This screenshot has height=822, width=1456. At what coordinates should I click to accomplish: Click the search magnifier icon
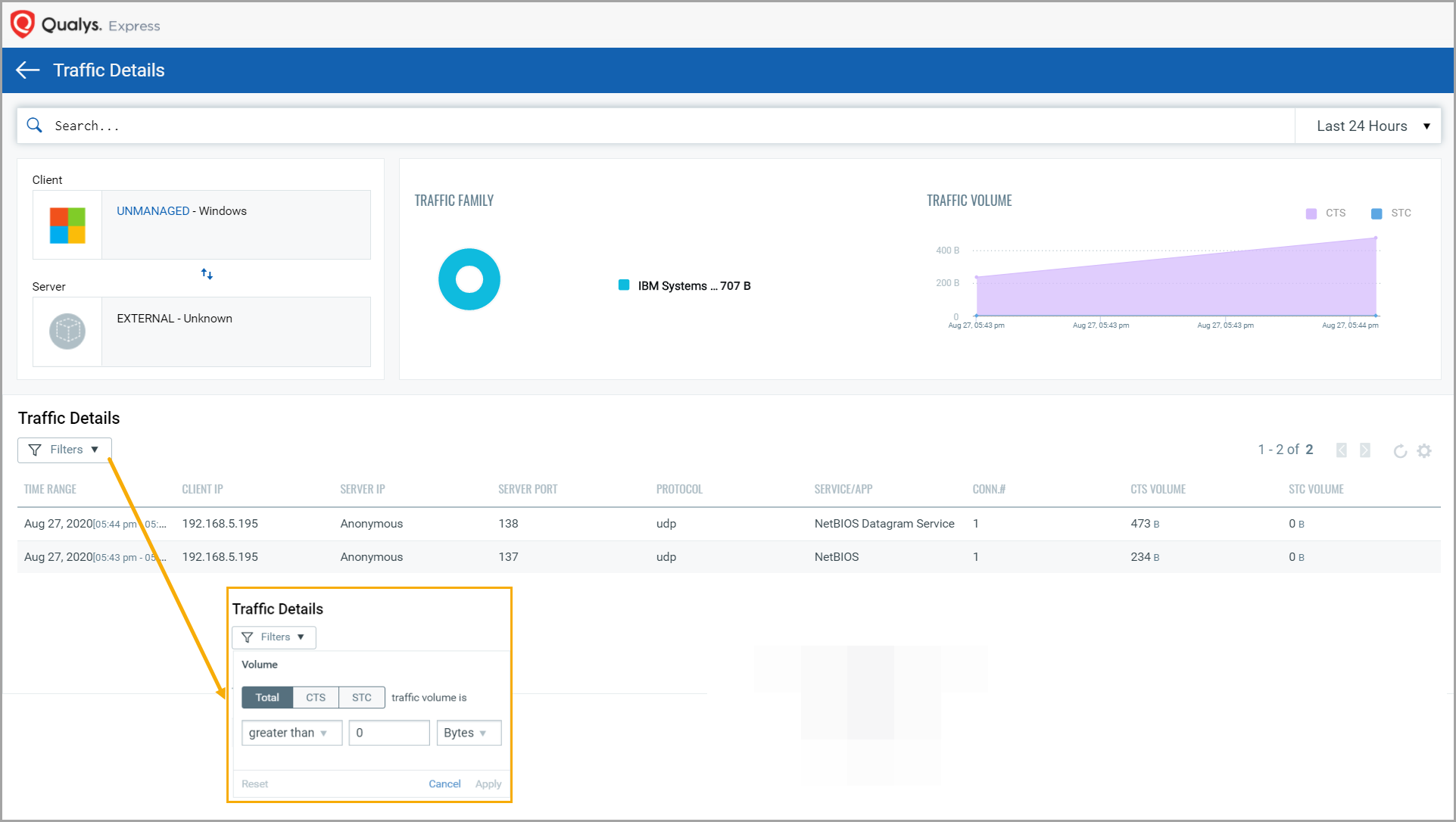tap(35, 126)
